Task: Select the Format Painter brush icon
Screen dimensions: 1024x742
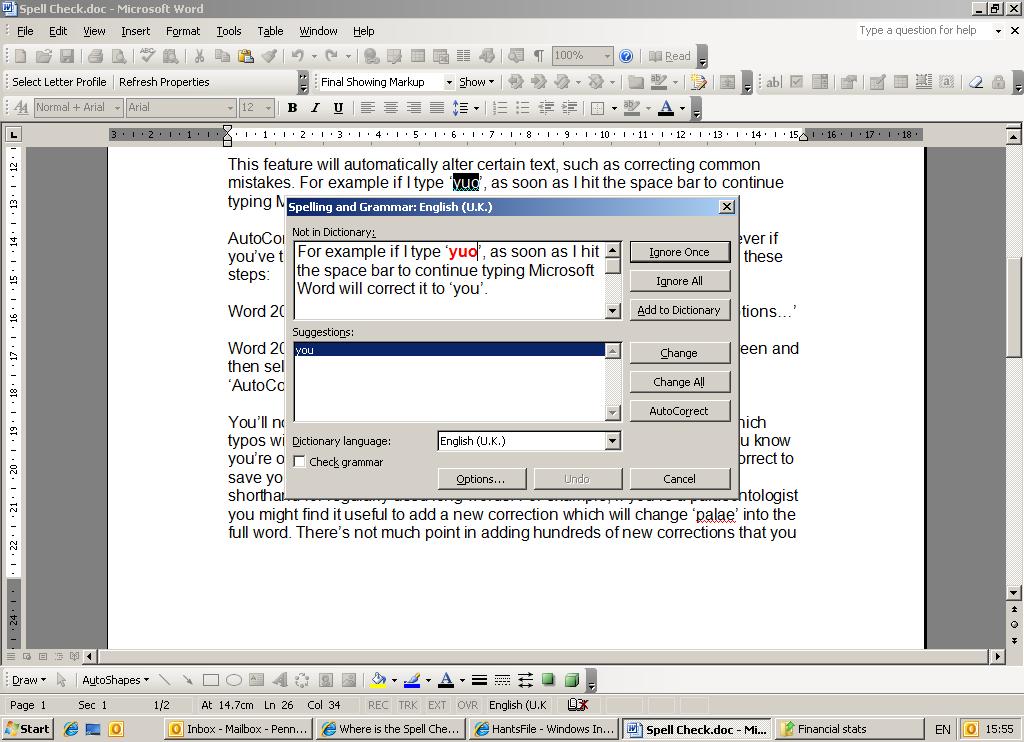Action: tap(269, 56)
